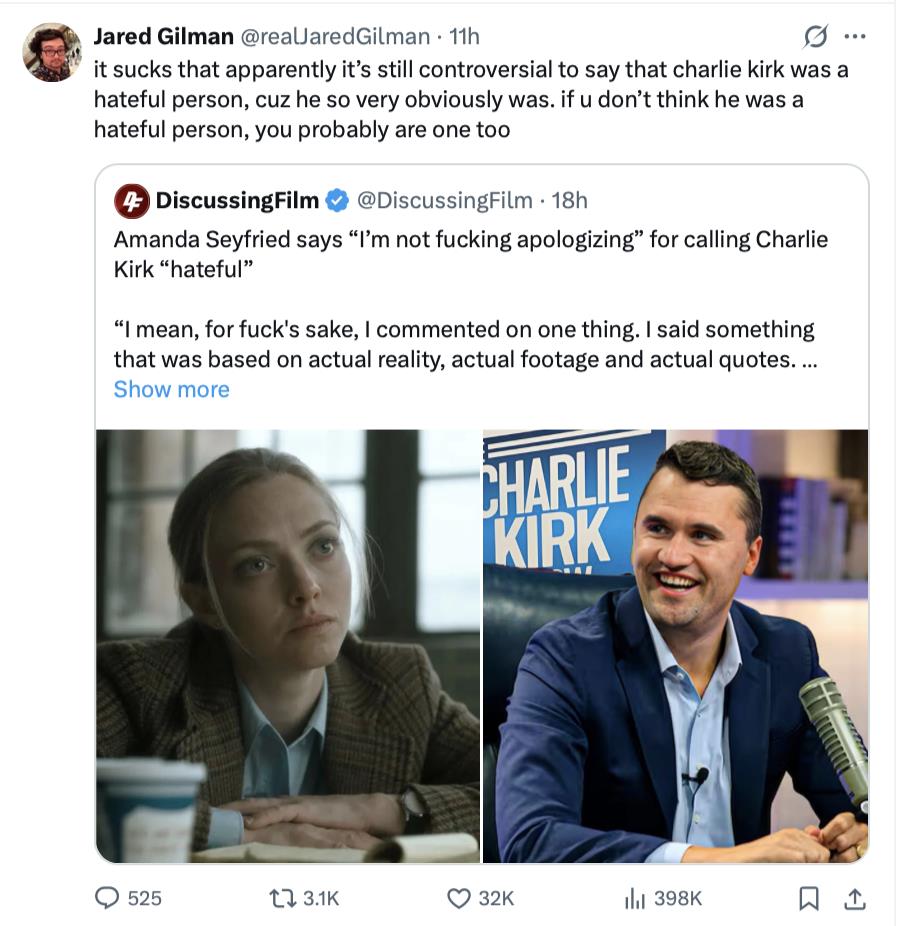918x926 pixels.
Task: Click the blue verified badge beside DiscussingFilm
Action: (x=338, y=200)
